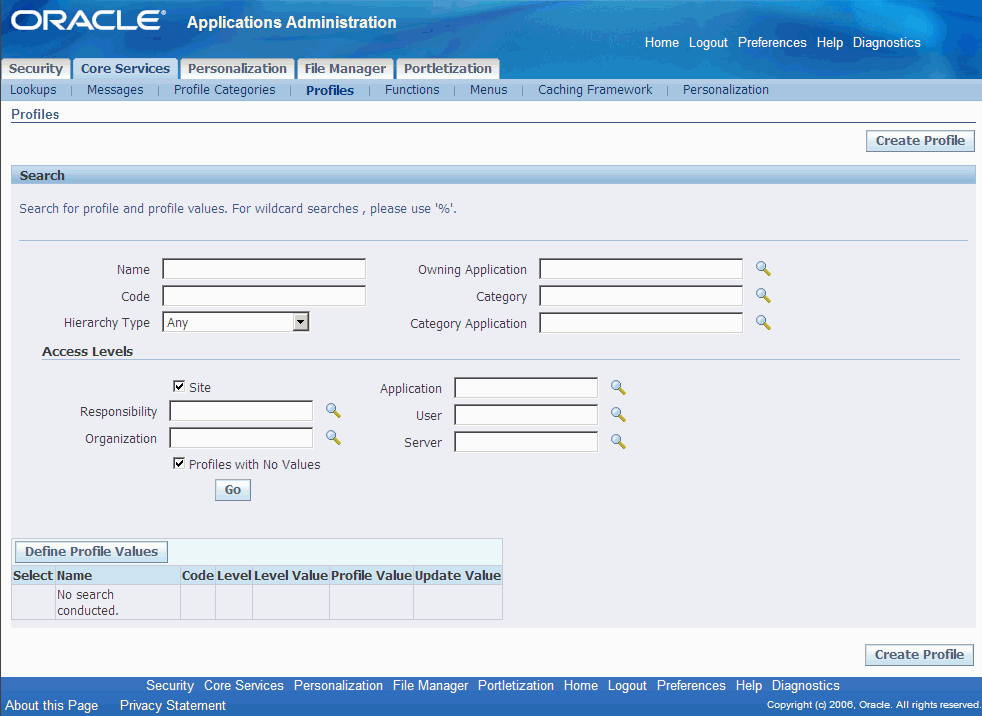Open Category Application lookup magnifier
Screen dimensions: 982x716
tap(763, 323)
